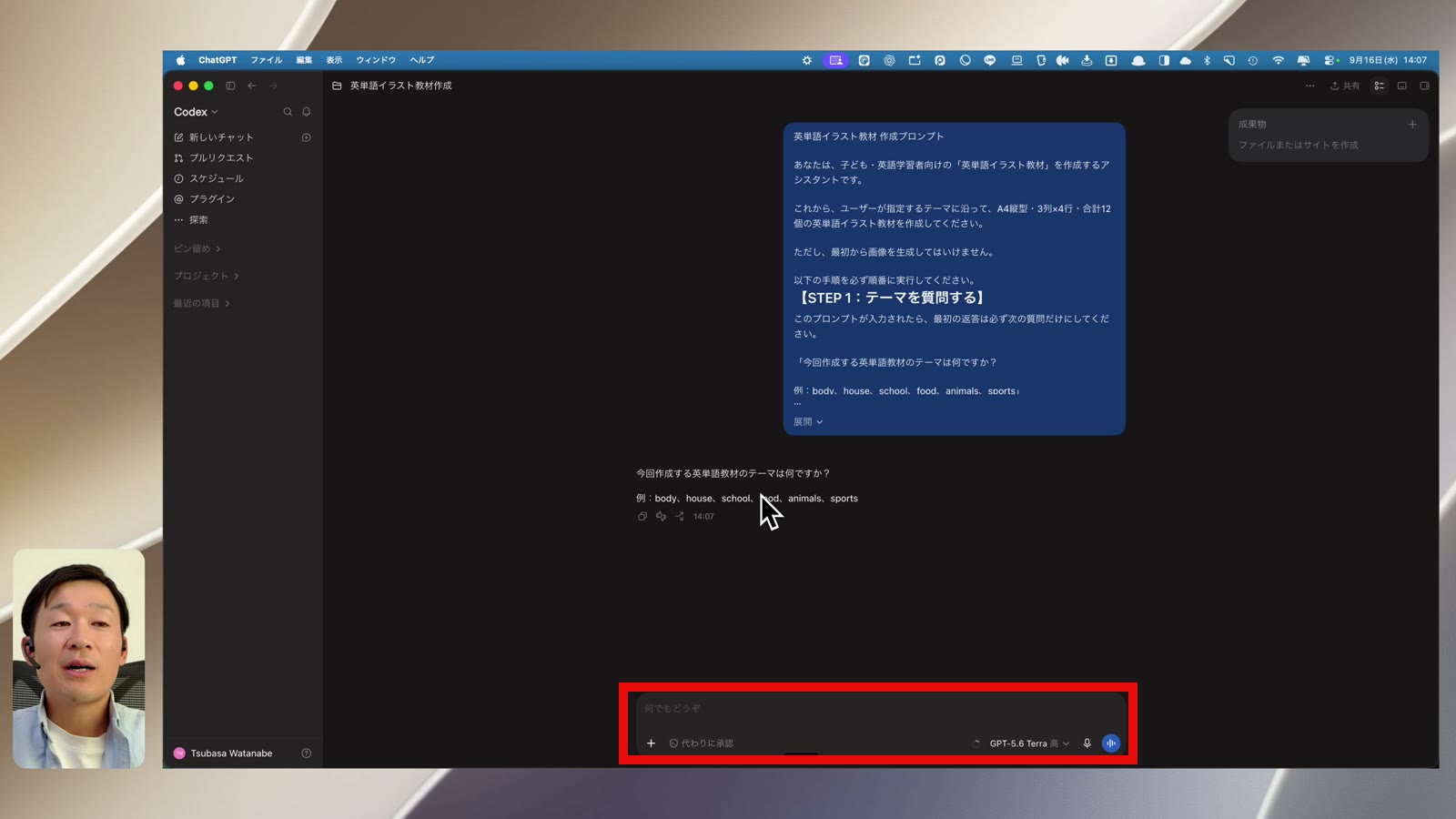Click the plus circle beside 新しいチャット
The image size is (1456, 819).
(307, 137)
